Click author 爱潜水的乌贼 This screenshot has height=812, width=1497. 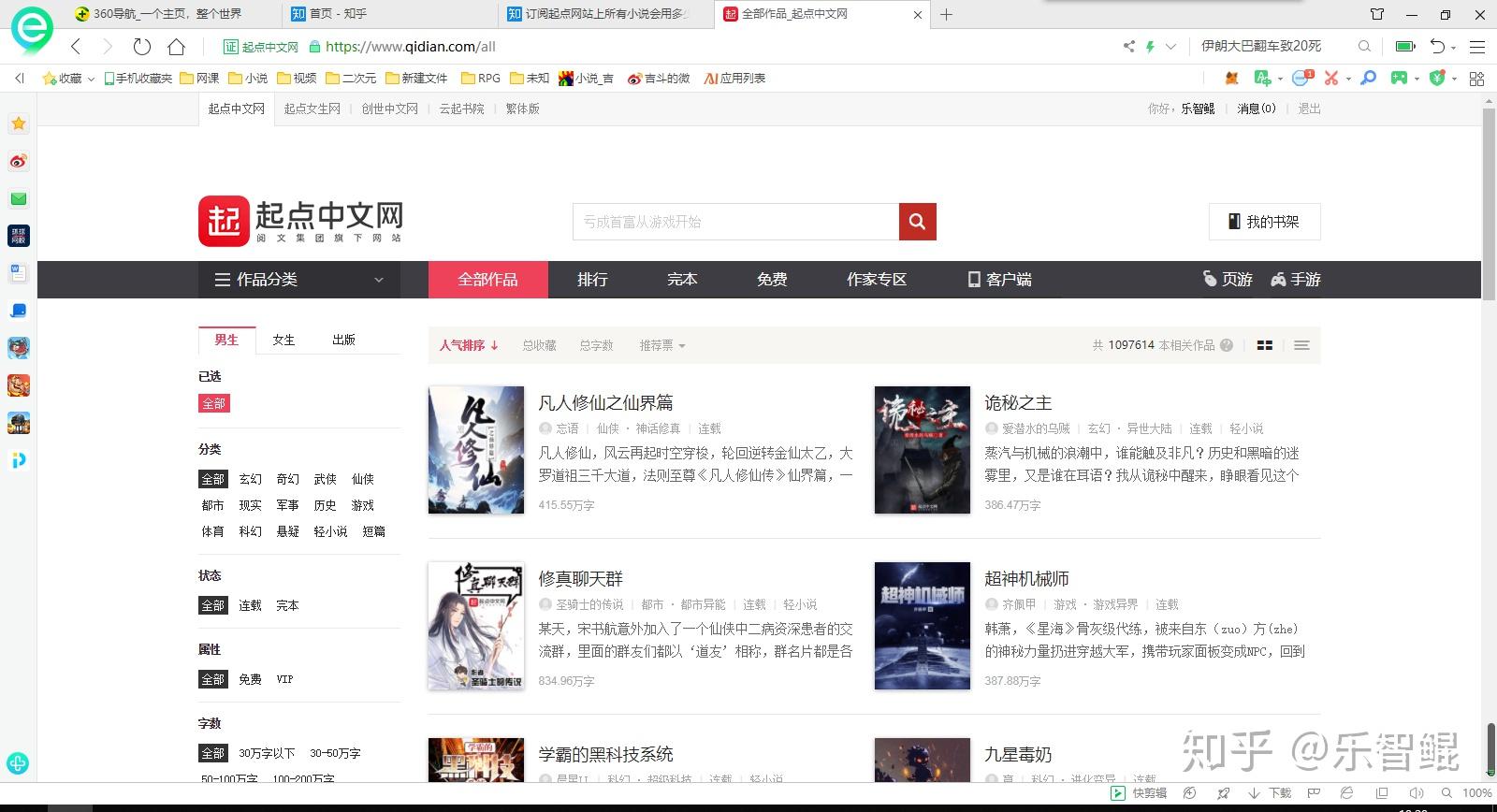(x=1036, y=428)
